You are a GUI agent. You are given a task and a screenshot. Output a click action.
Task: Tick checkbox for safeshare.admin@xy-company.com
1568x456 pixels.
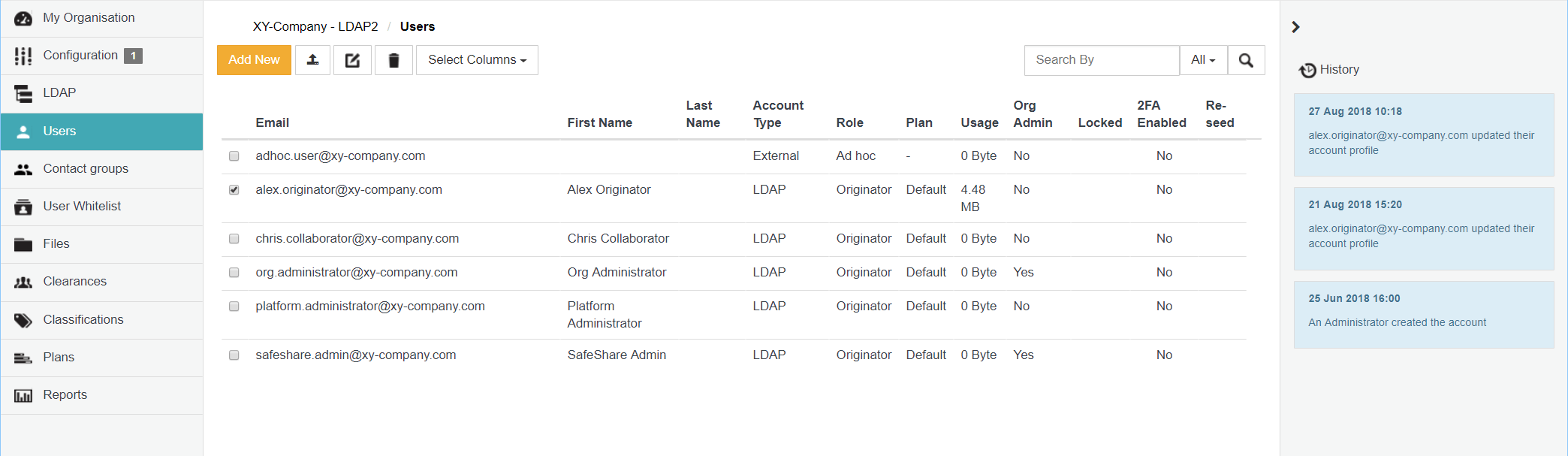pos(234,355)
